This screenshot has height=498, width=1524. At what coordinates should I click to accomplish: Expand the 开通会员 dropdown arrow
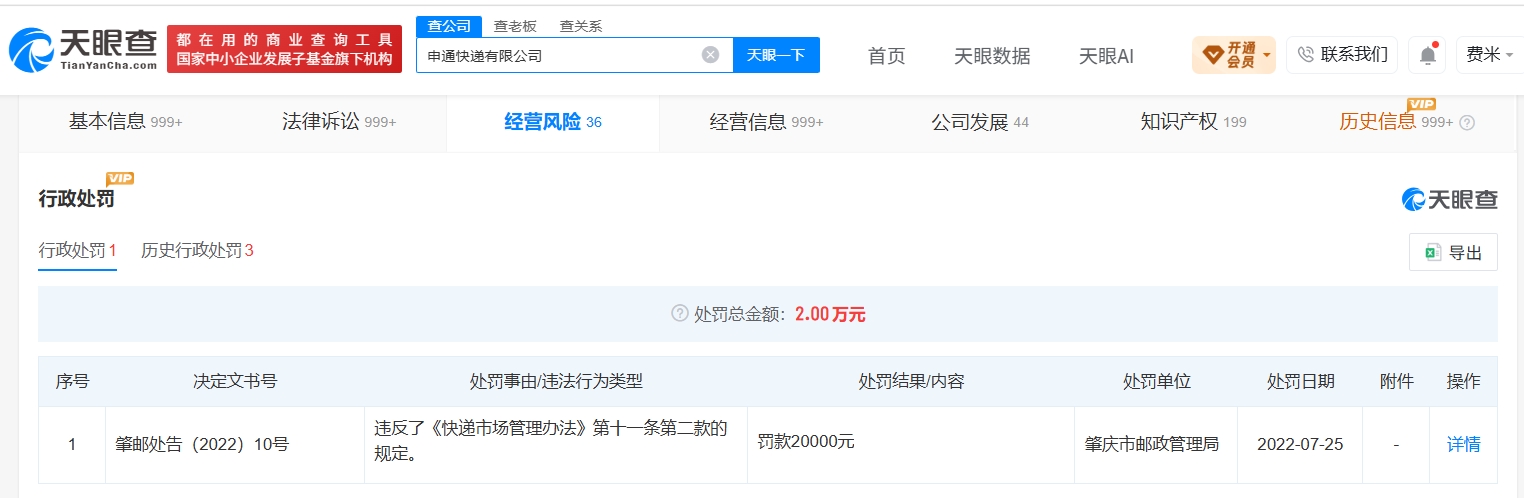coord(1268,54)
